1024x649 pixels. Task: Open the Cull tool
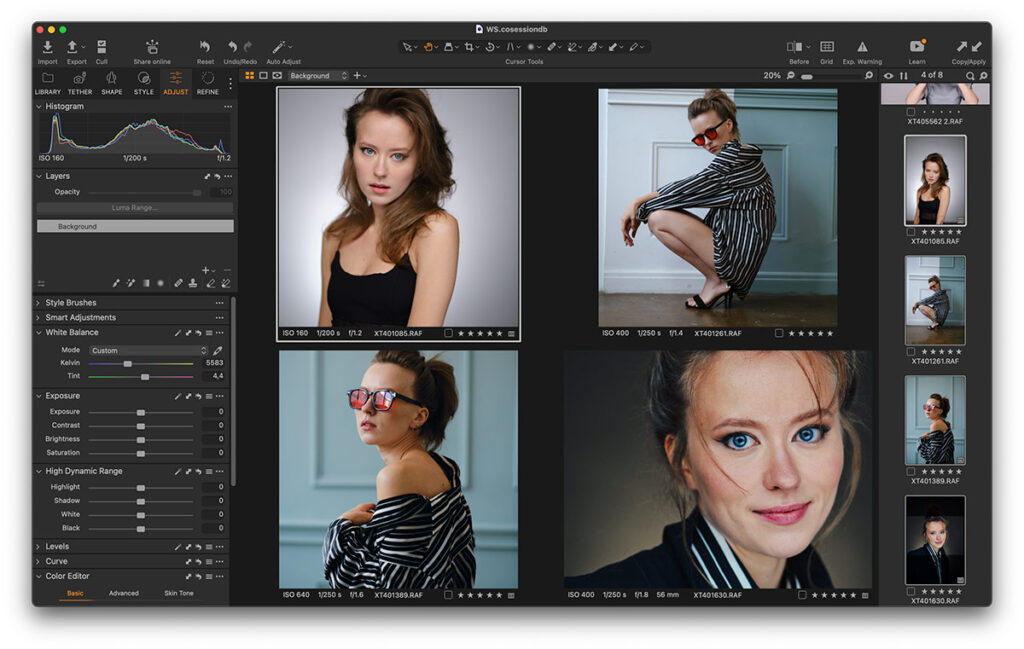point(102,47)
